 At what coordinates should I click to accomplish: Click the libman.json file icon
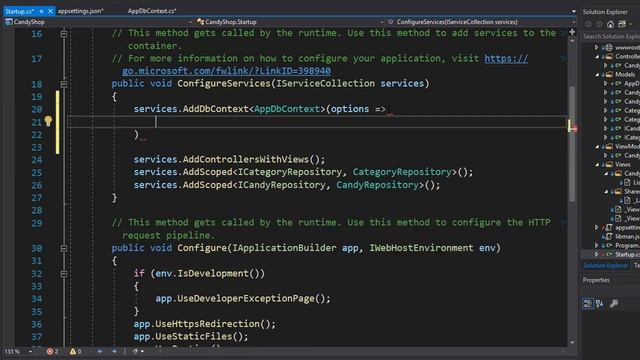pyautogui.click(x=609, y=236)
